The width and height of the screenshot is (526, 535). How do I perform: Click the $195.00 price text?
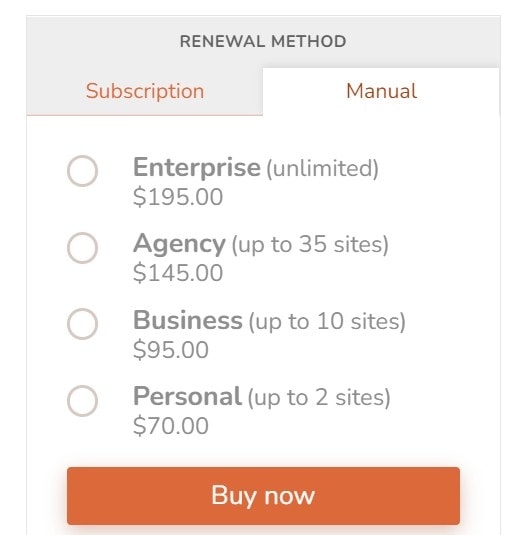[178, 197]
